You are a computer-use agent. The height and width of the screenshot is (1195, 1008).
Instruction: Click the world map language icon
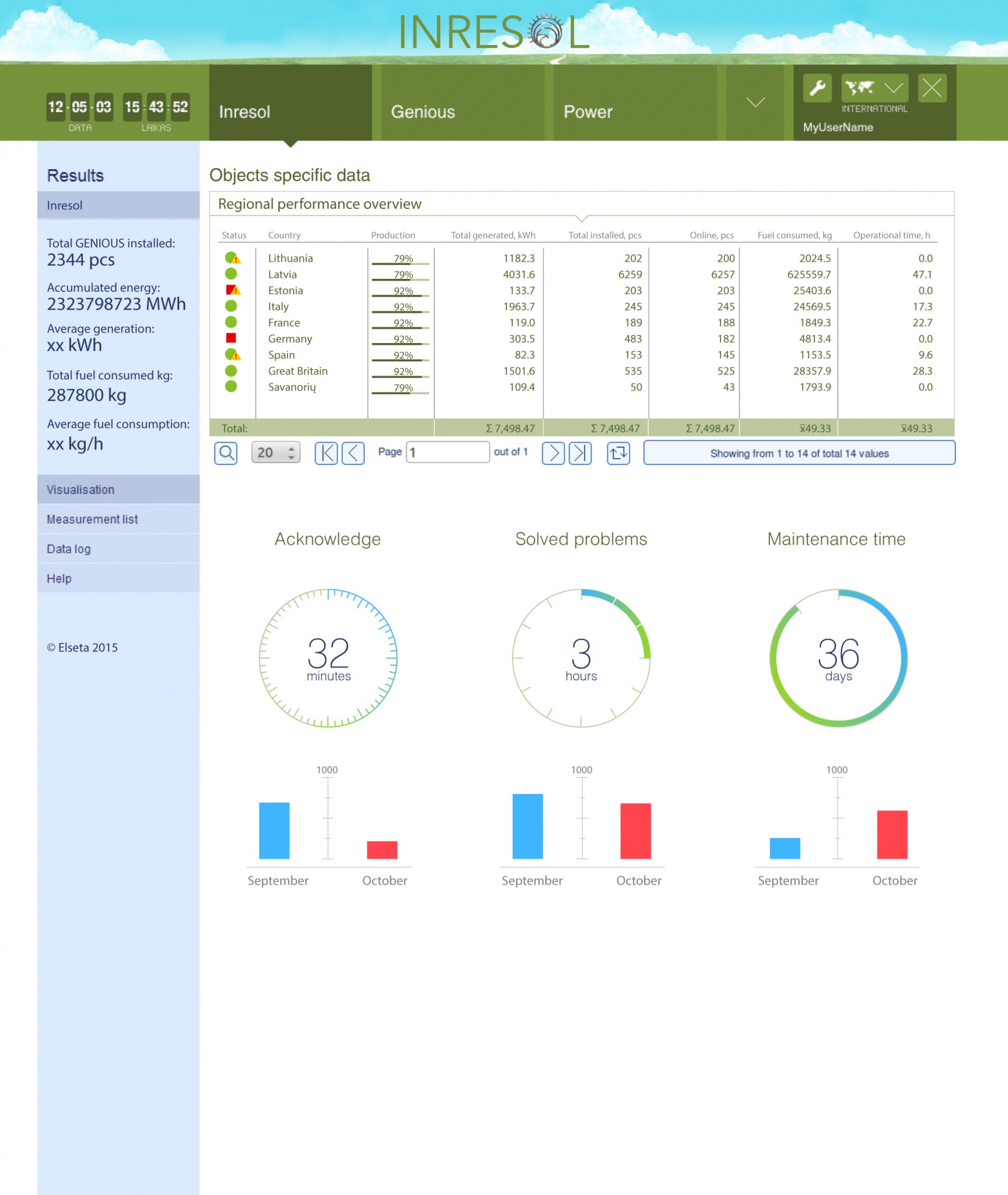pos(860,88)
